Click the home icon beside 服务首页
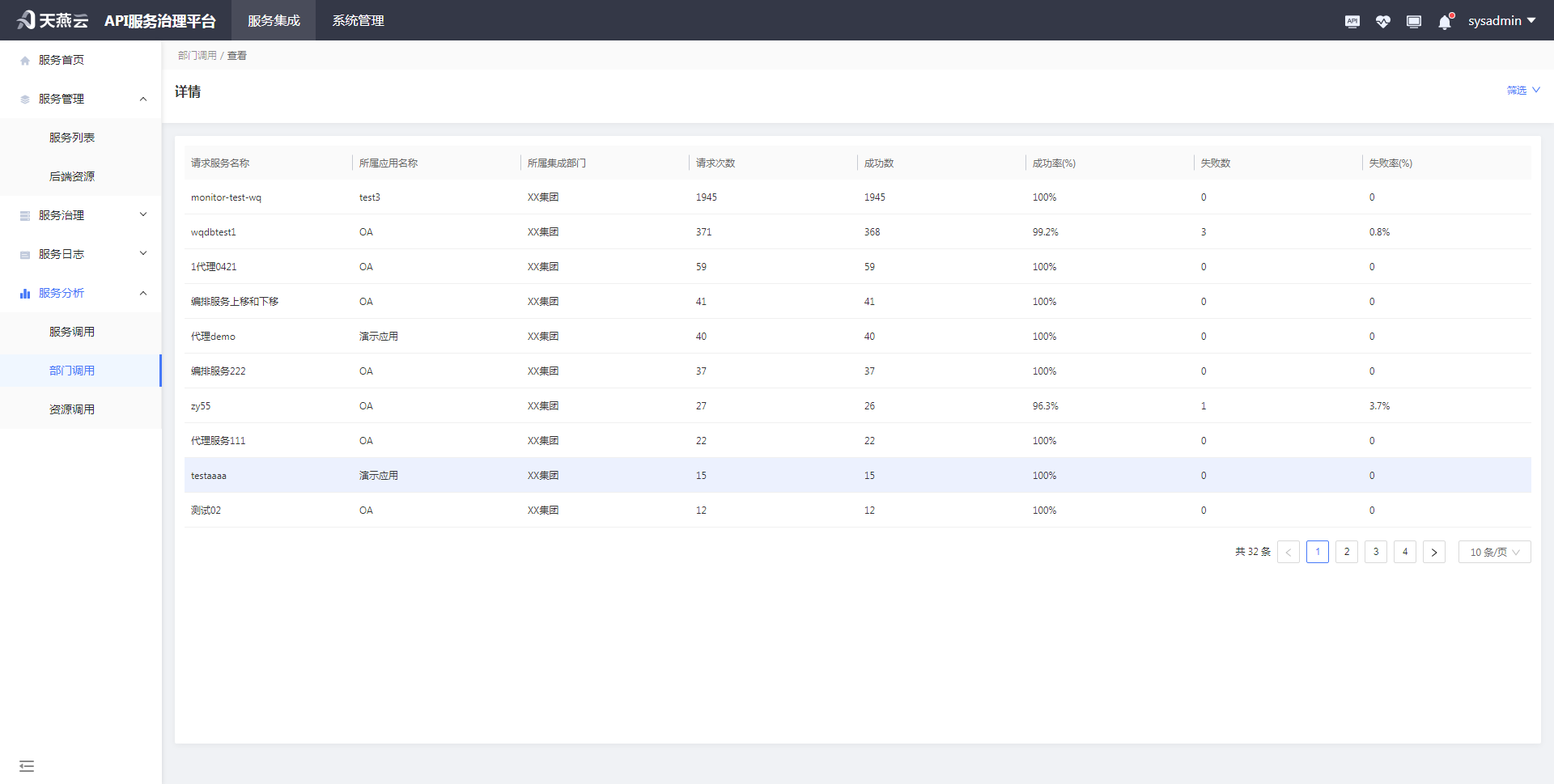 pyautogui.click(x=25, y=61)
